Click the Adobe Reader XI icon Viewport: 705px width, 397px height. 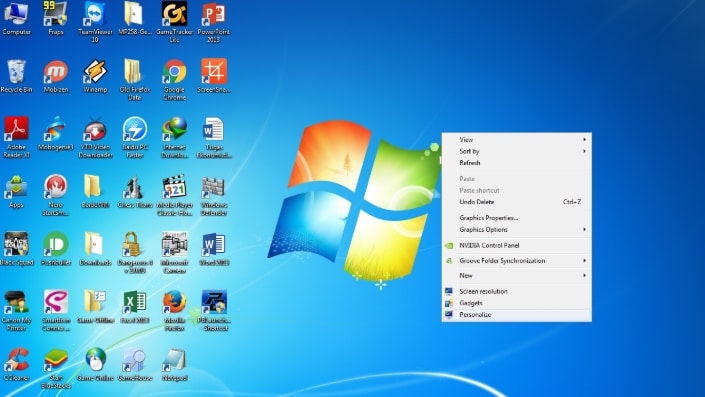point(16,137)
